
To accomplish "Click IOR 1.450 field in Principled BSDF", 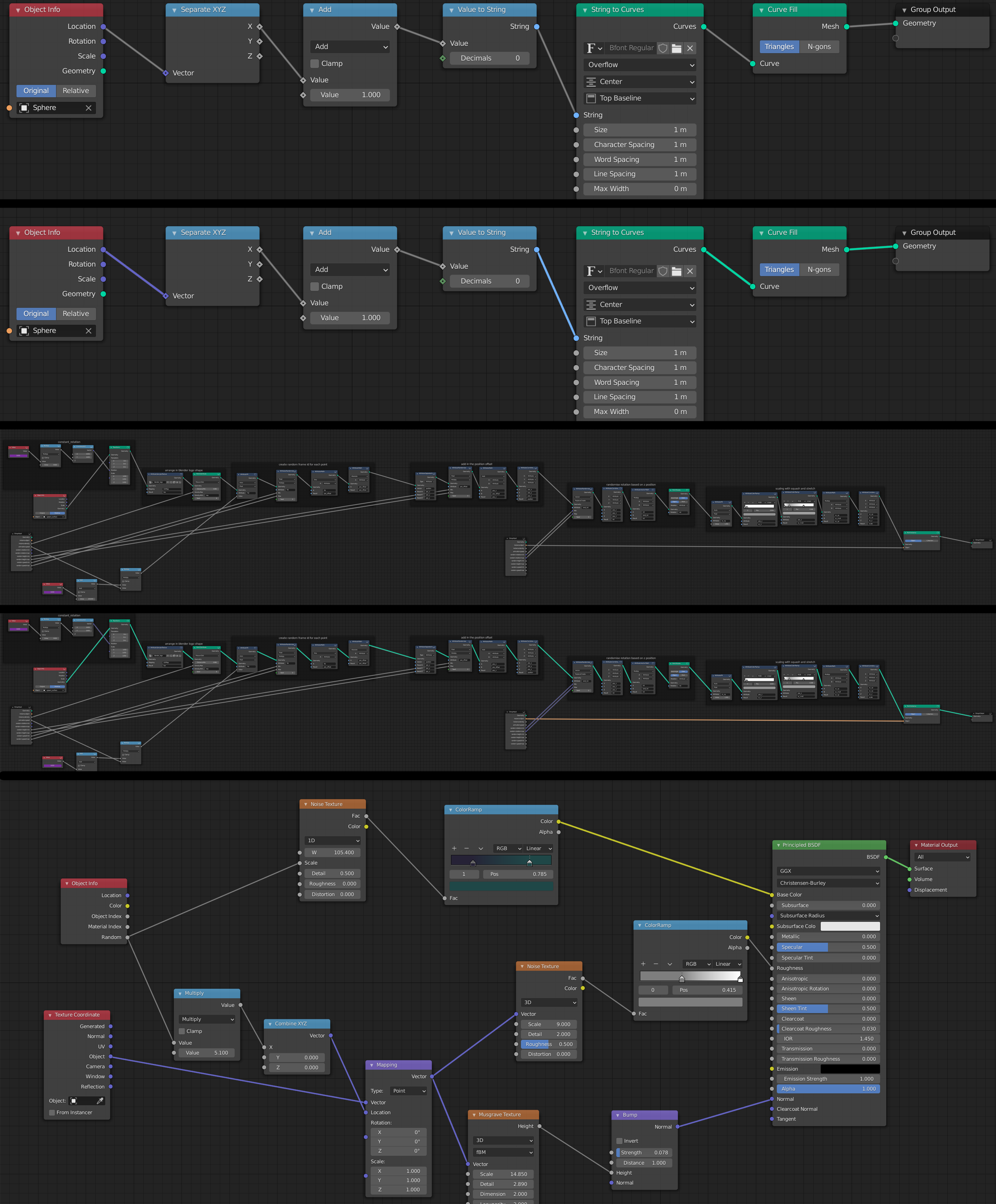I will pos(829,1039).
